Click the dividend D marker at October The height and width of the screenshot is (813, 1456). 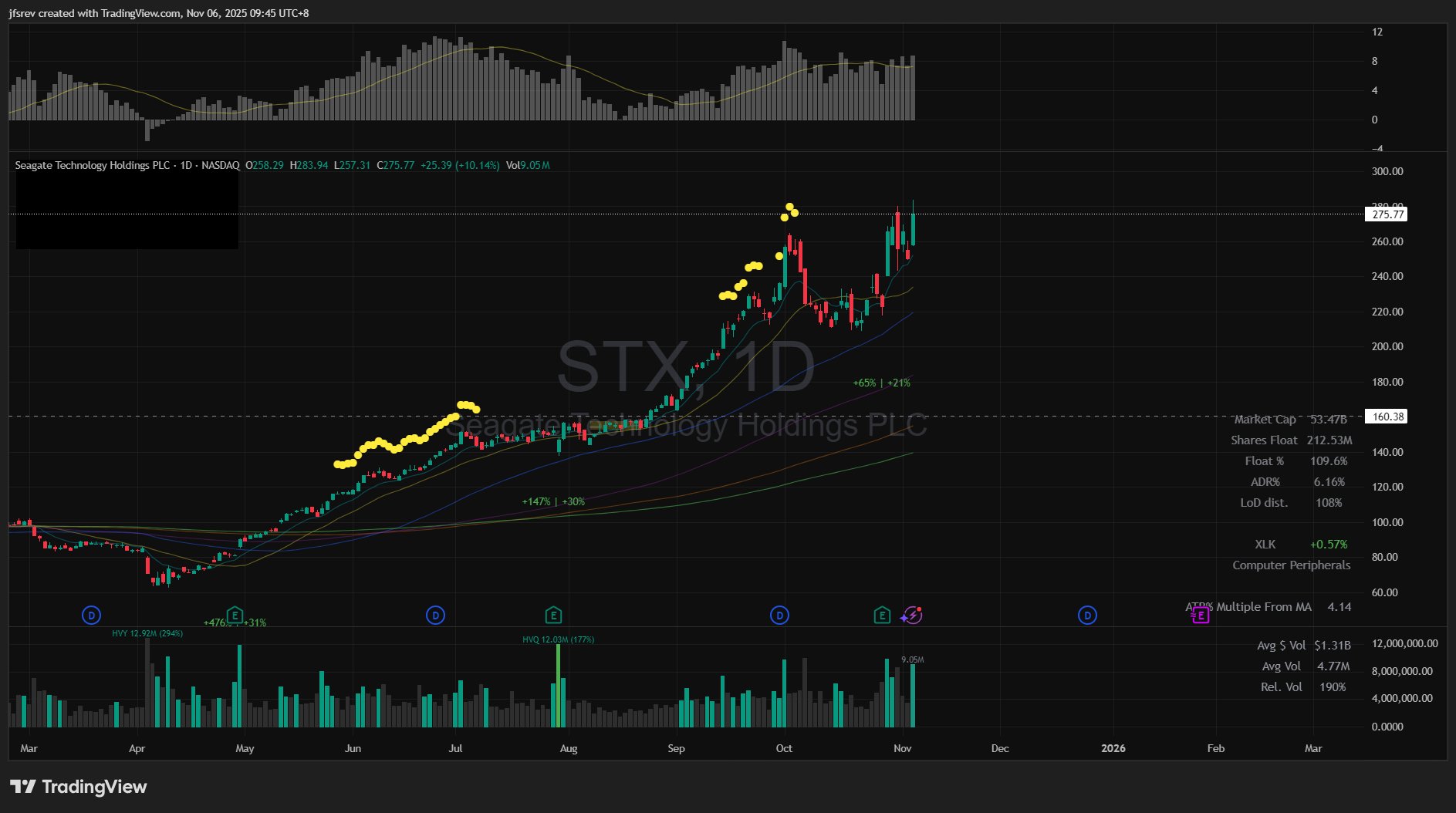click(x=780, y=616)
